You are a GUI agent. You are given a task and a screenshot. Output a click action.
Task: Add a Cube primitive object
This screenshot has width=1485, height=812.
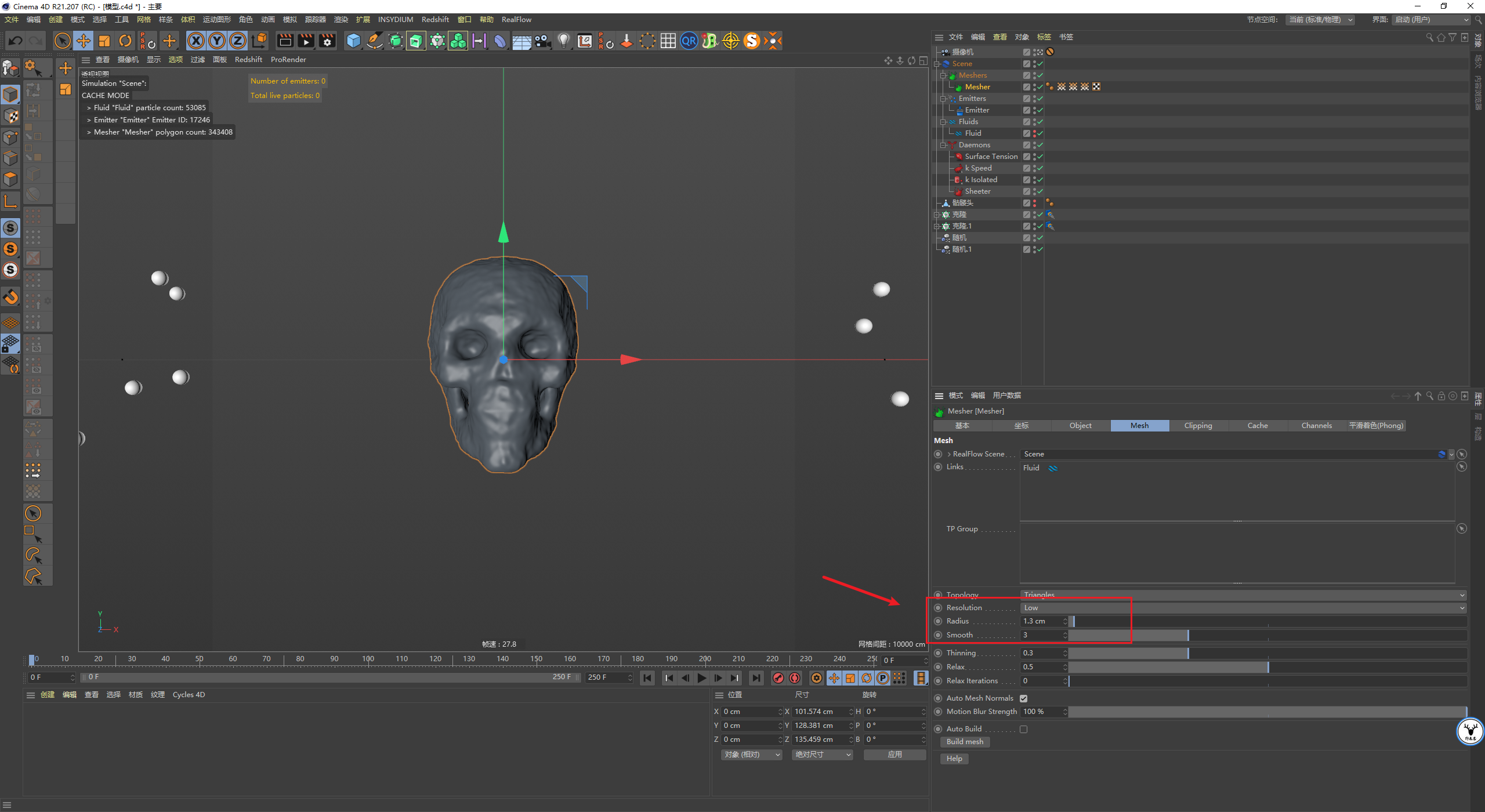353,41
